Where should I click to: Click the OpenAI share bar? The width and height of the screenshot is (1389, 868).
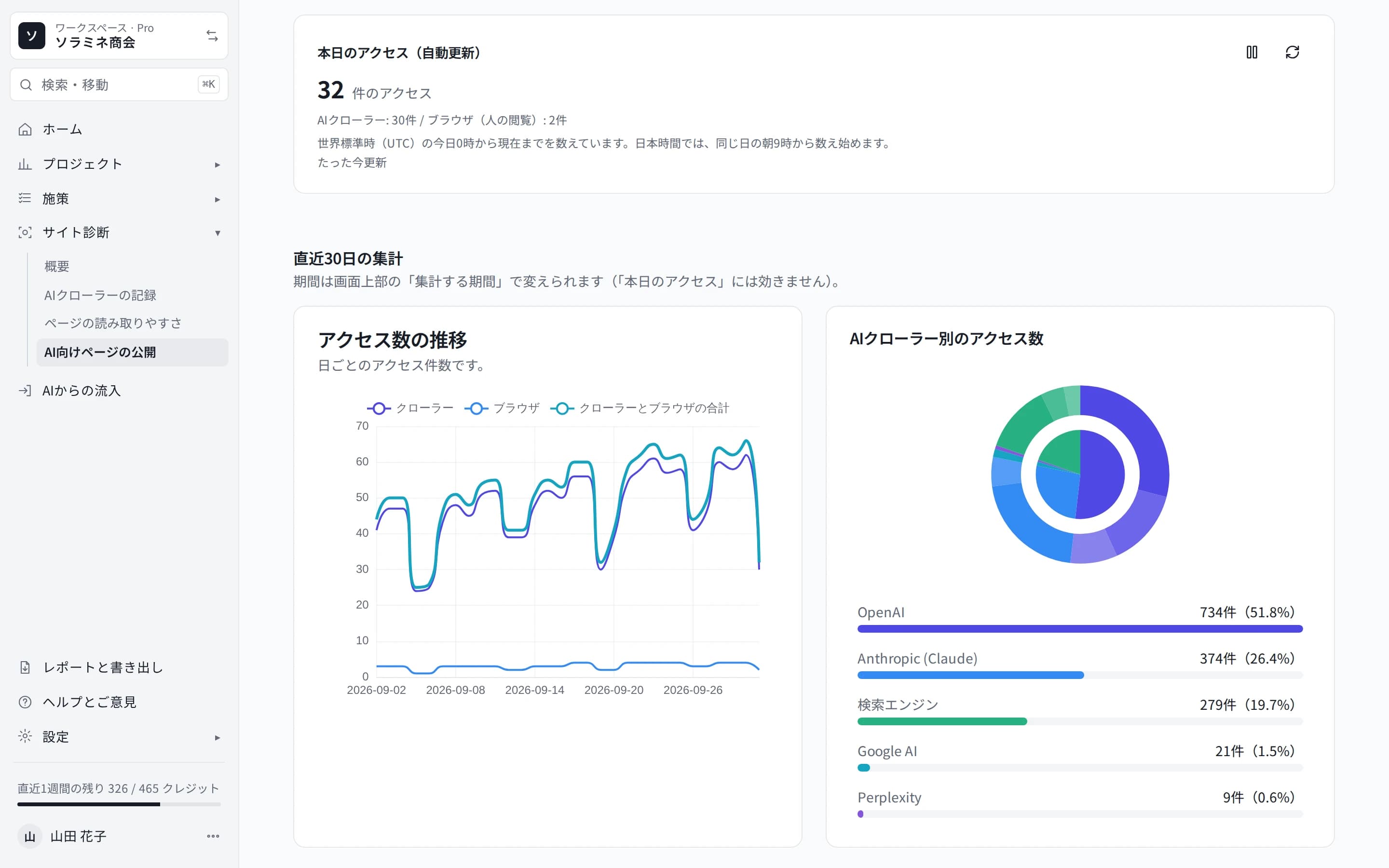pos(1080,629)
